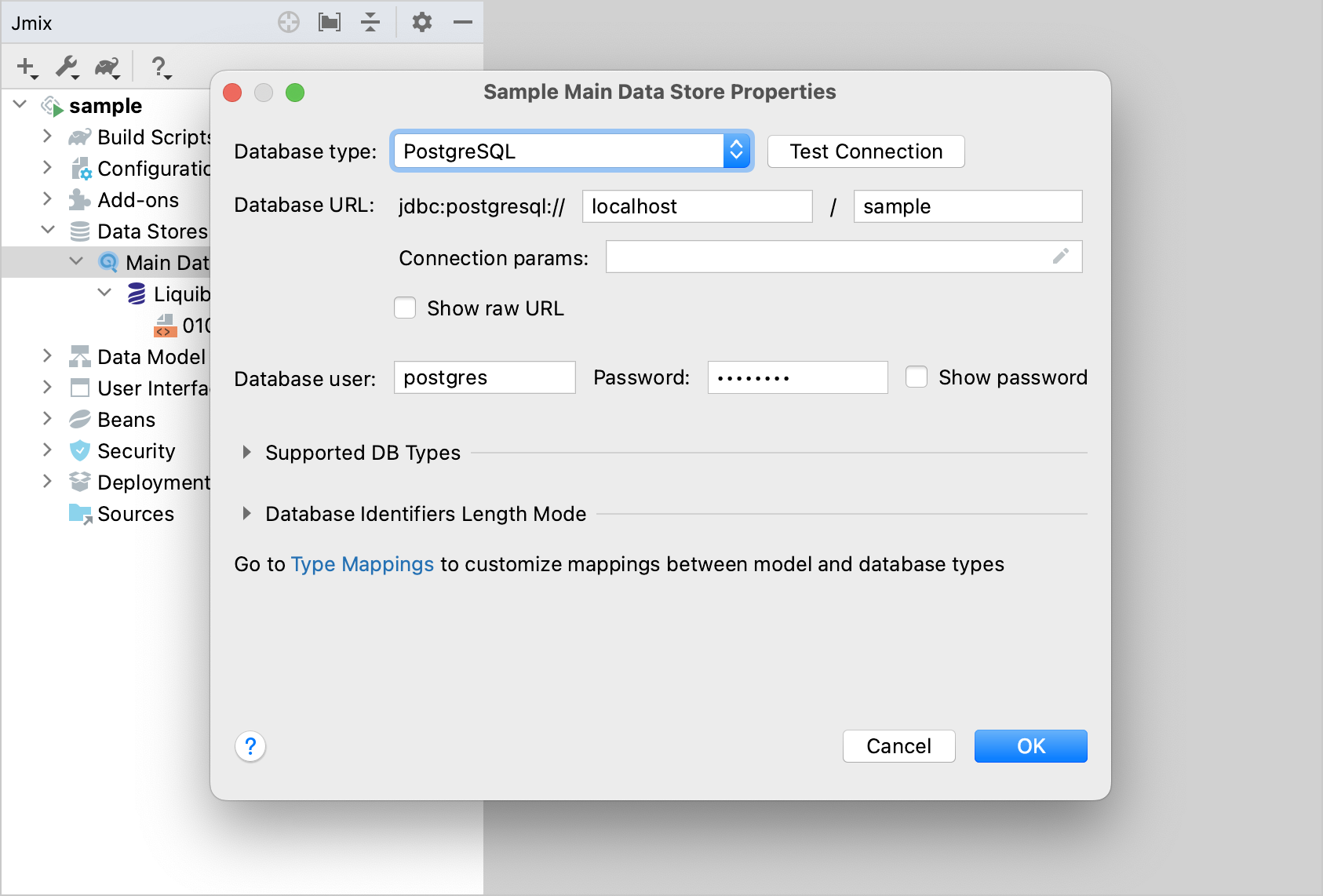Click the Configuration node icon
The height and width of the screenshot is (896, 1323).
click(x=81, y=169)
